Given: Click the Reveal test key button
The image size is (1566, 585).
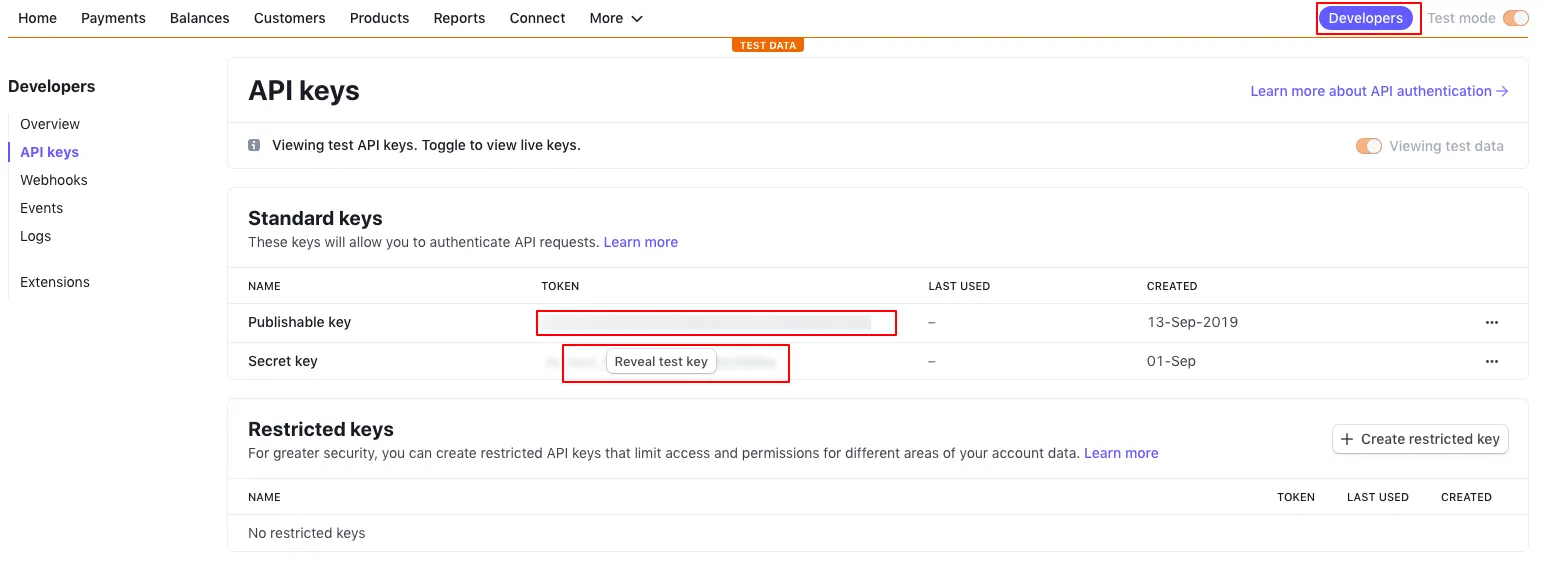Looking at the screenshot, I should [661, 362].
